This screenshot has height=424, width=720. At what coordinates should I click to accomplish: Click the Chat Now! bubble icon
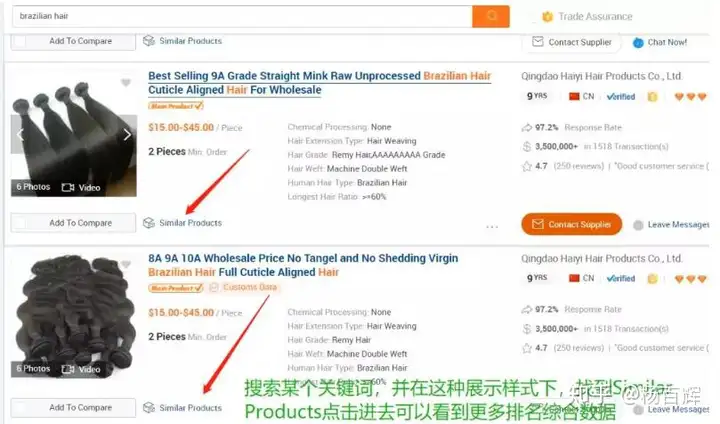pyautogui.click(x=638, y=43)
